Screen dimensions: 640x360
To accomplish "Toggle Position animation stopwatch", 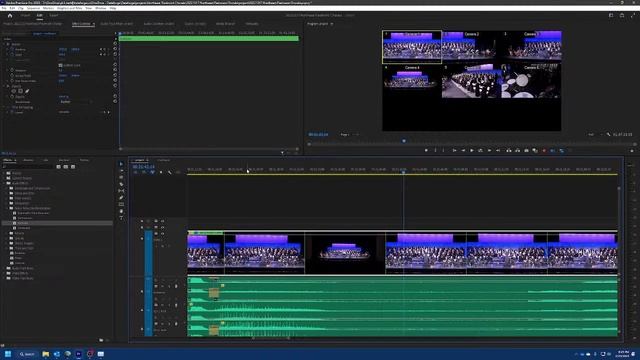I will (x=12, y=49).
